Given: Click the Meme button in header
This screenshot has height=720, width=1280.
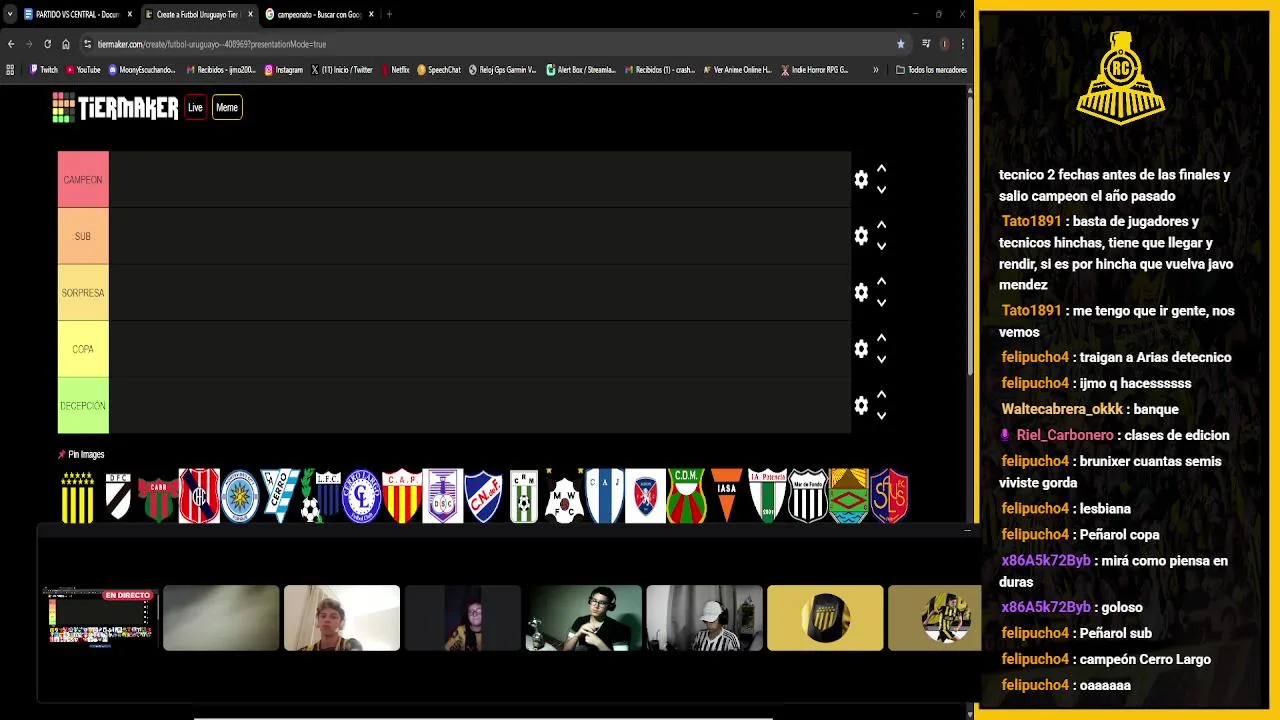Looking at the screenshot, I should [x=227, y=107].
